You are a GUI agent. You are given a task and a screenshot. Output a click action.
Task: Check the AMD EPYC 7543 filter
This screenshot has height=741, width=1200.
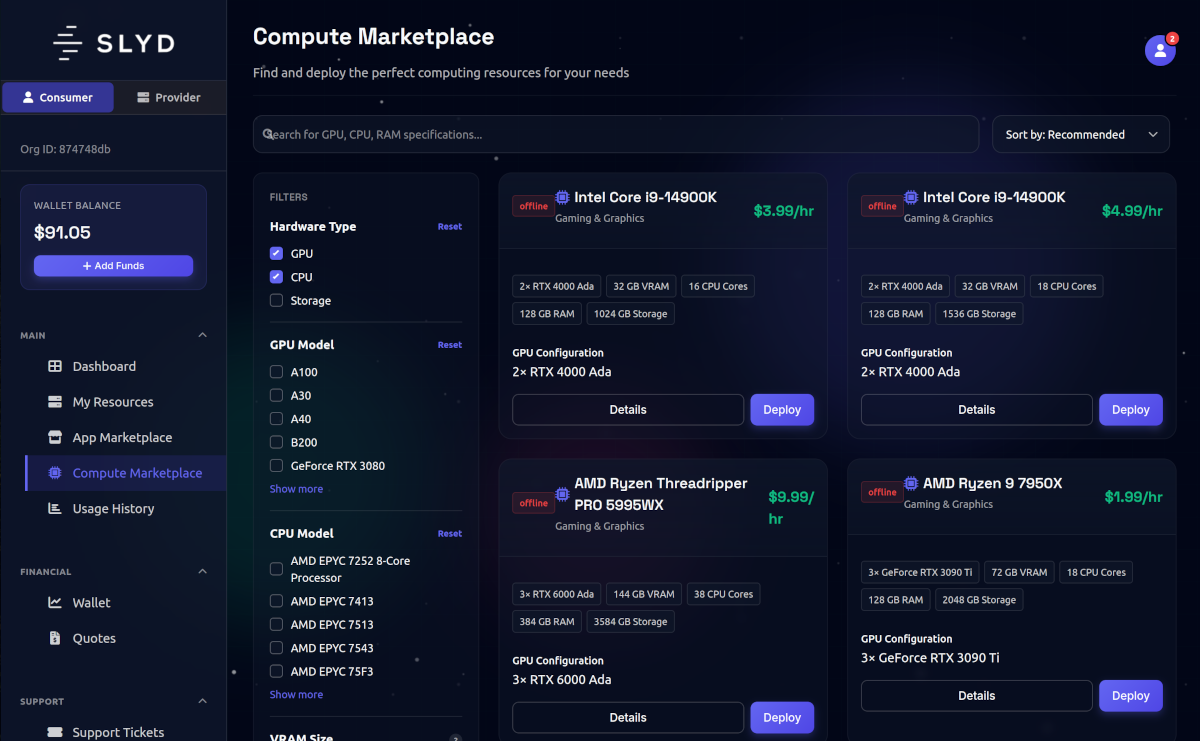276,648
